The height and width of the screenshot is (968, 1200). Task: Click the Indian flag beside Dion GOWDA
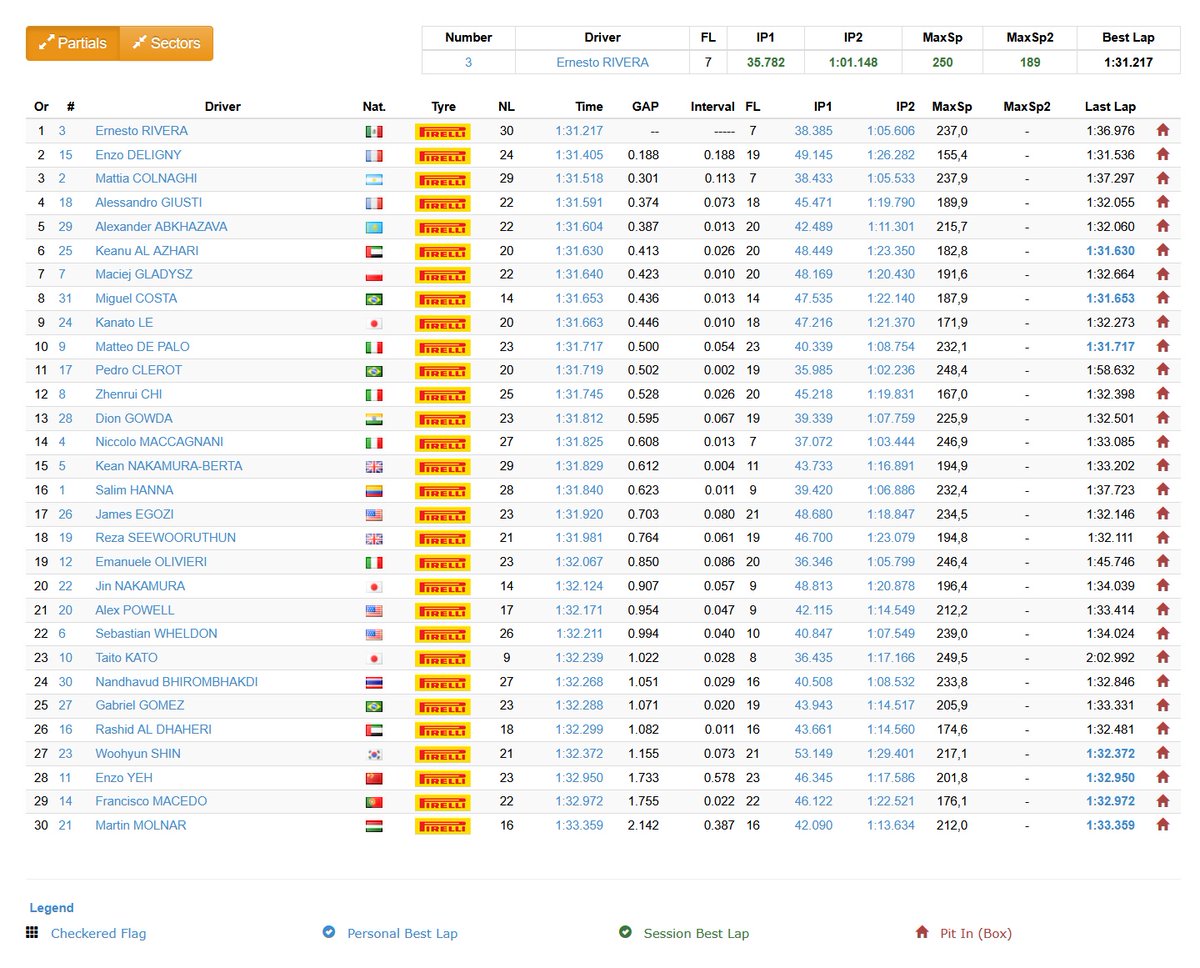[x=374, y=419]
